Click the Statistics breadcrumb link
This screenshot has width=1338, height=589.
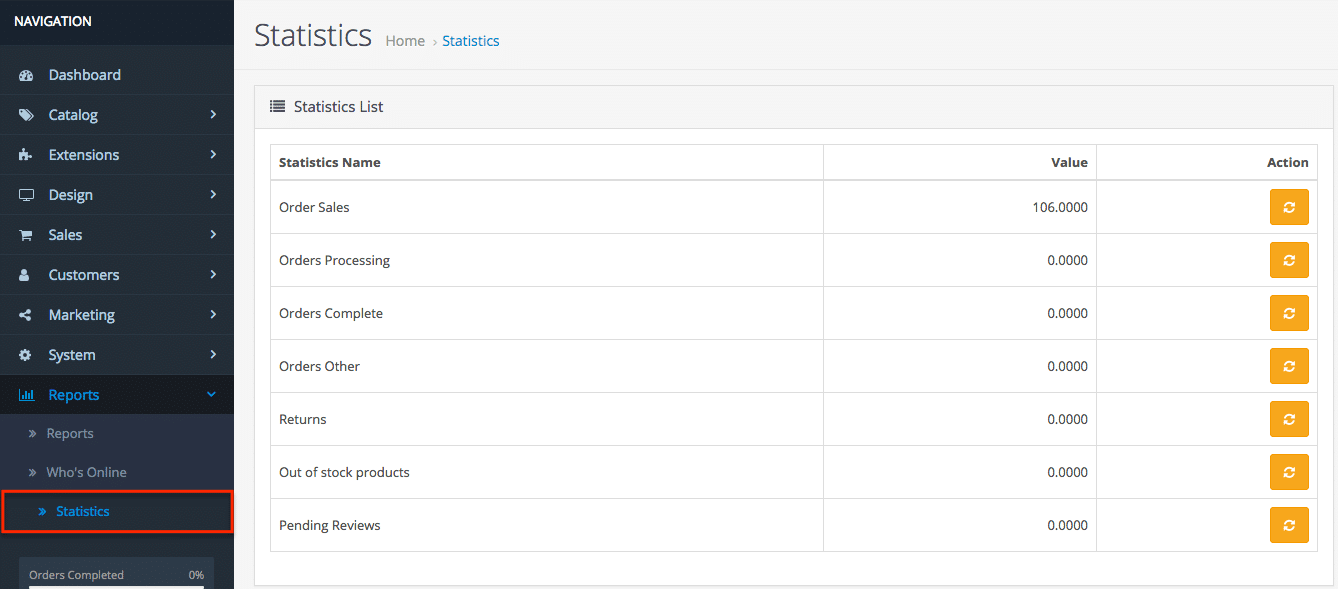tap(471, 41)
